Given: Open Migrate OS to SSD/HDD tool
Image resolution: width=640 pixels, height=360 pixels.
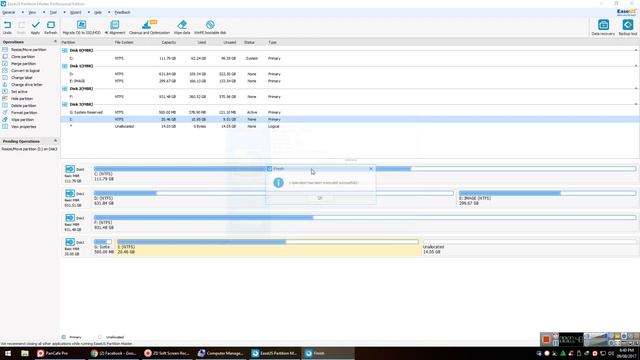Looking at the screenshot, I should click(x=82, y=27).
